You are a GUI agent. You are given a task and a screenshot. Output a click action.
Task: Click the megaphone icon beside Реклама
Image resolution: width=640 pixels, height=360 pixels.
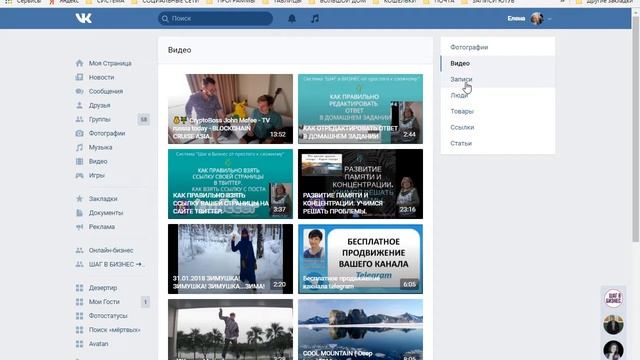pos(79,227)
